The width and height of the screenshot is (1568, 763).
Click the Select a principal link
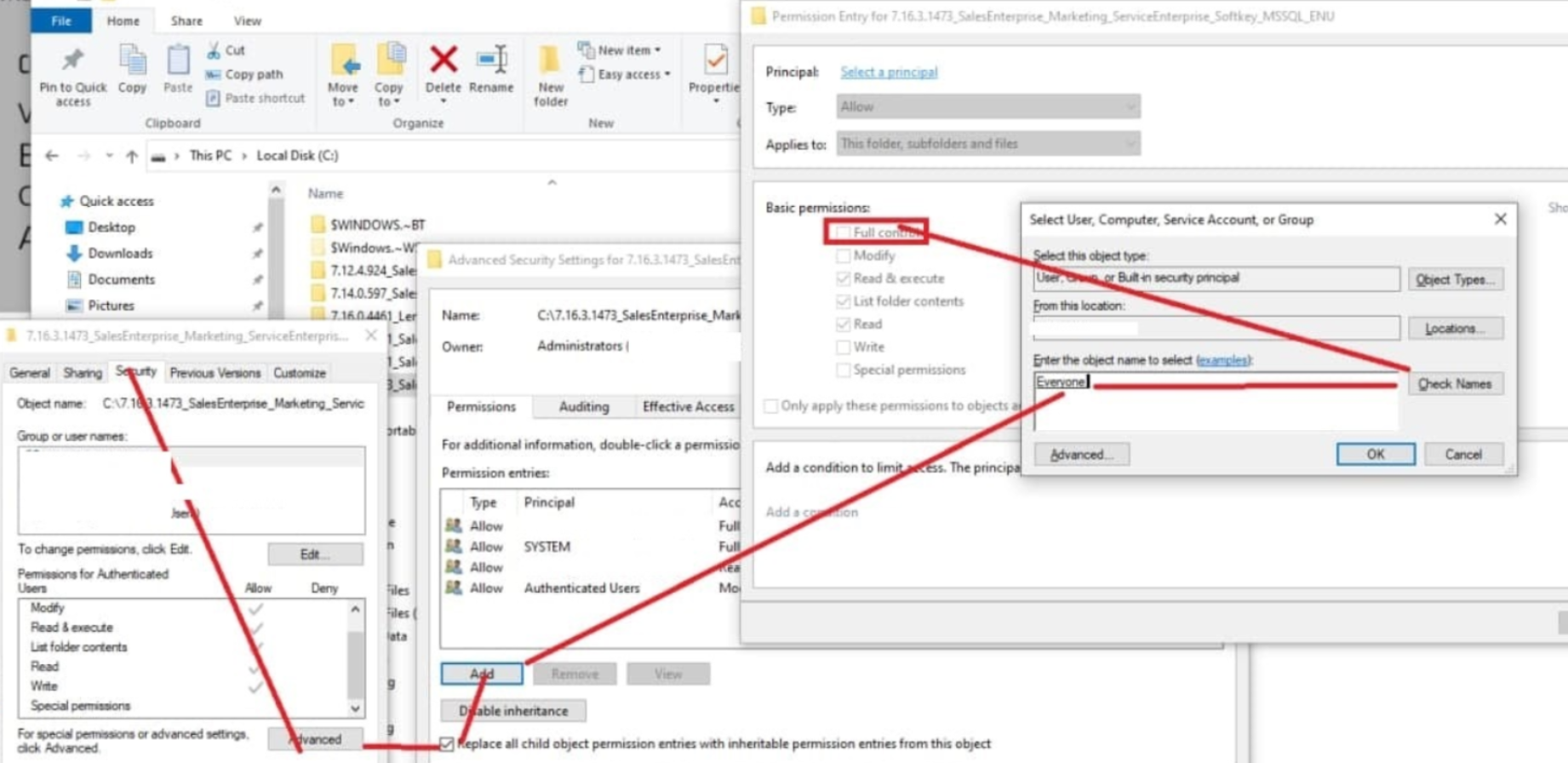point(889,72)
